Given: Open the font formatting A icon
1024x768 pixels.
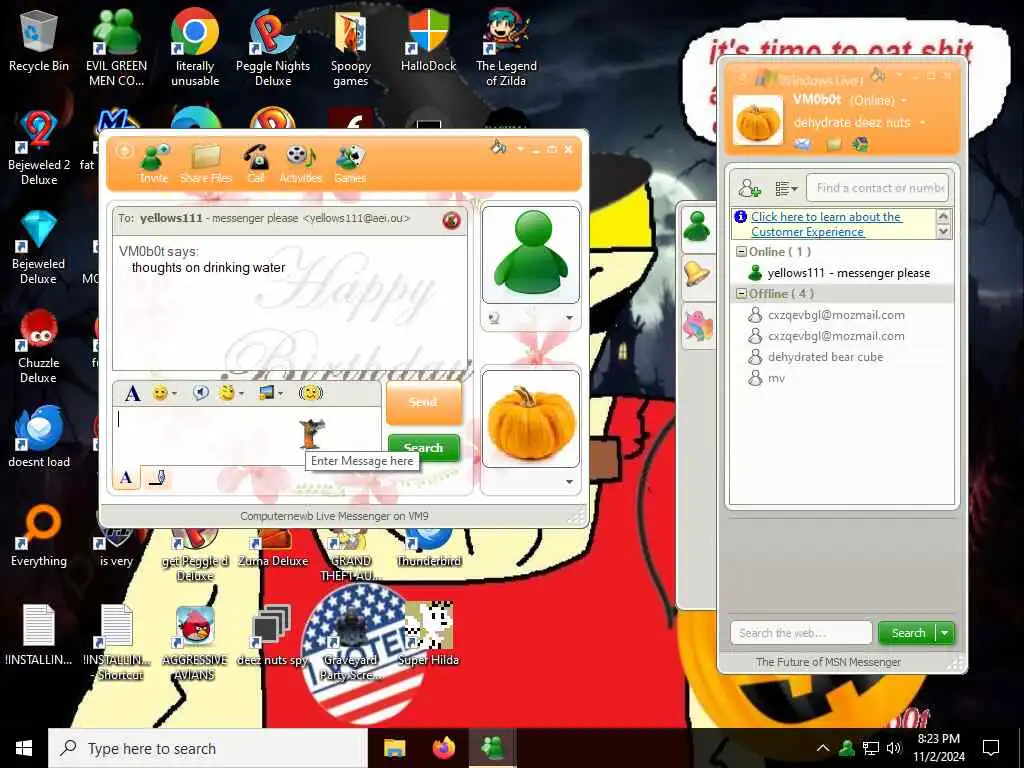Looking at the screenshot, I should click(133, 393).
